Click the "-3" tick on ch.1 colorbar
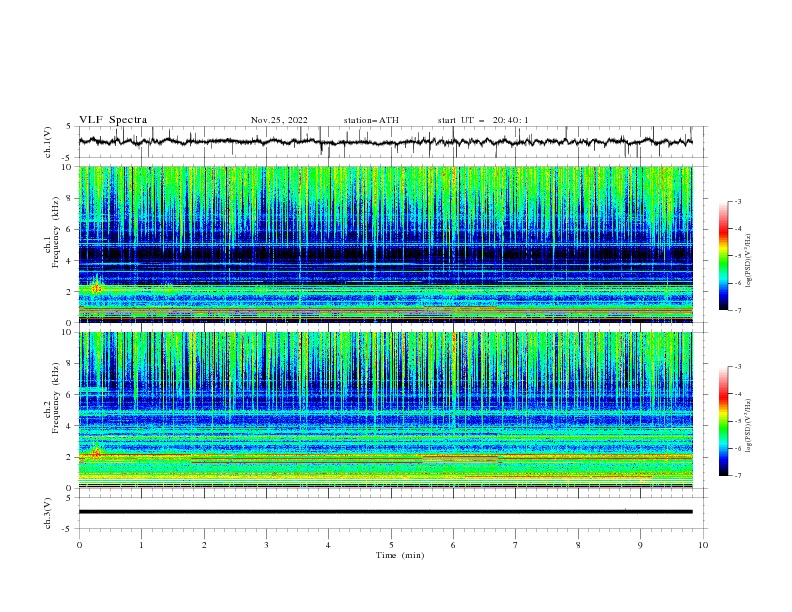792x612 pixels. point(737,201)
